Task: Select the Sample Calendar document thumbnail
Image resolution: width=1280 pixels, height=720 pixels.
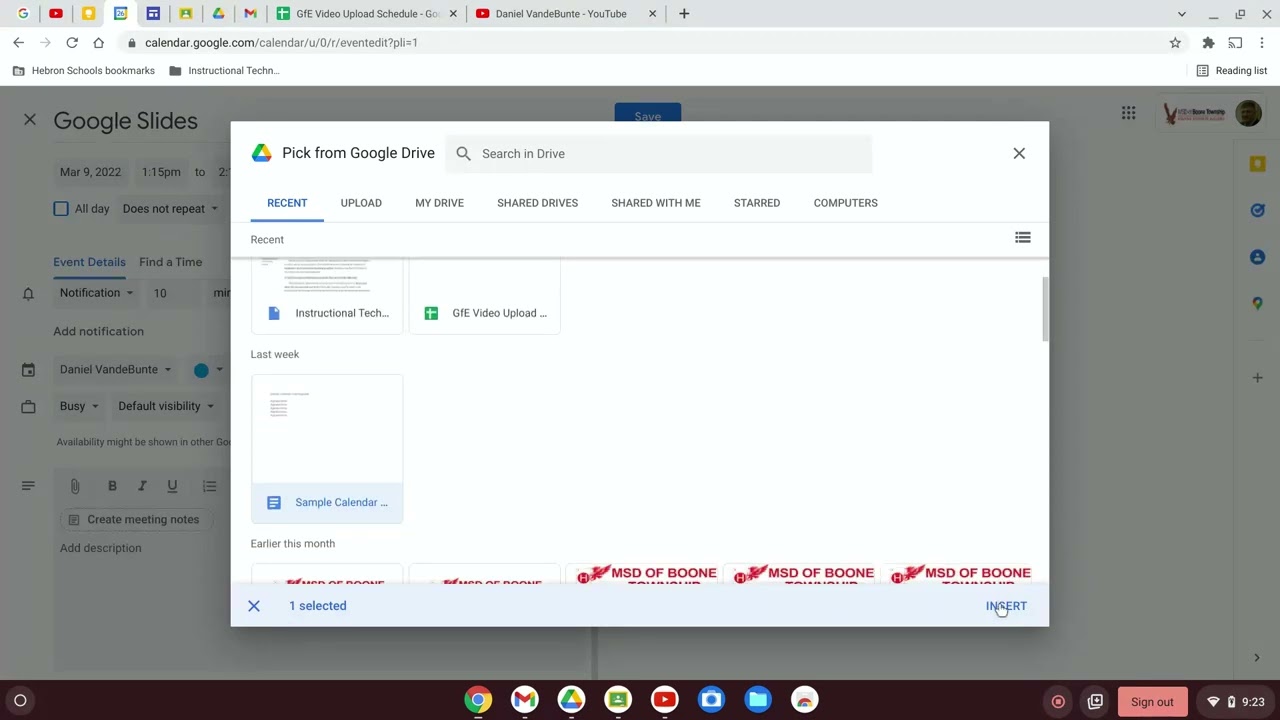Action: pyautogui.click(x=327, y=448)
